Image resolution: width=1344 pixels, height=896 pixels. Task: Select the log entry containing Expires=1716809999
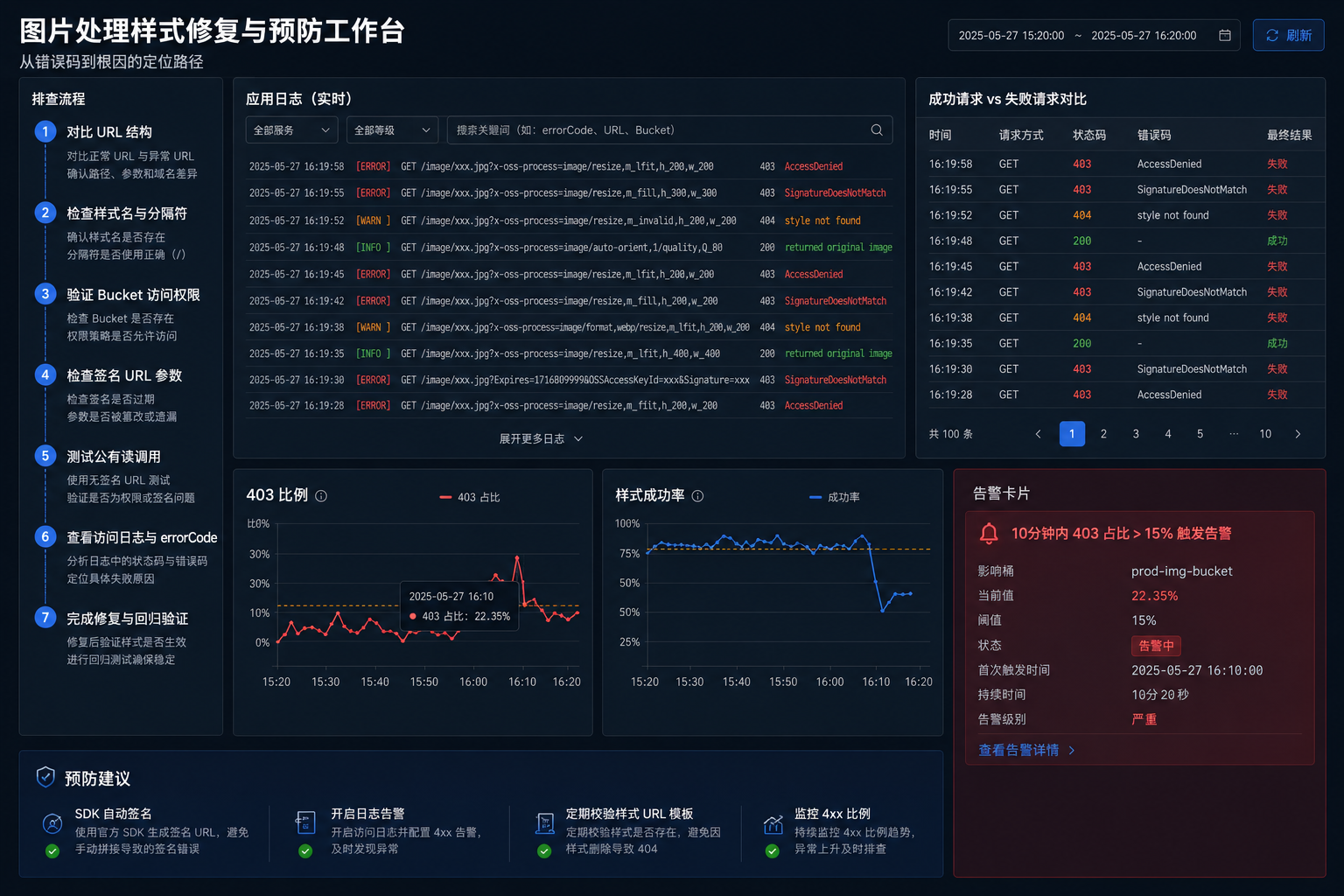(569, 380)
